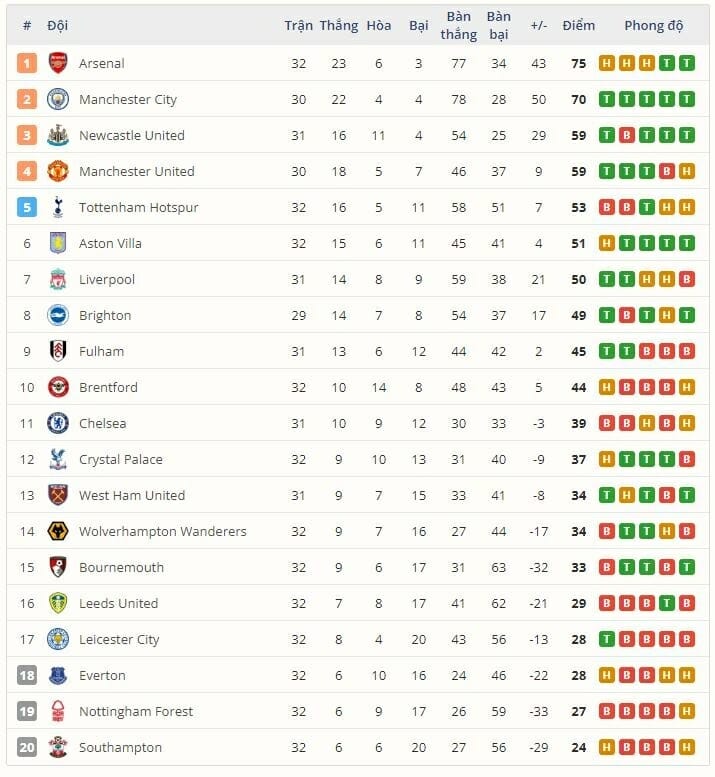Click Southampton's gray rank 20 badge

coord(27,747)
